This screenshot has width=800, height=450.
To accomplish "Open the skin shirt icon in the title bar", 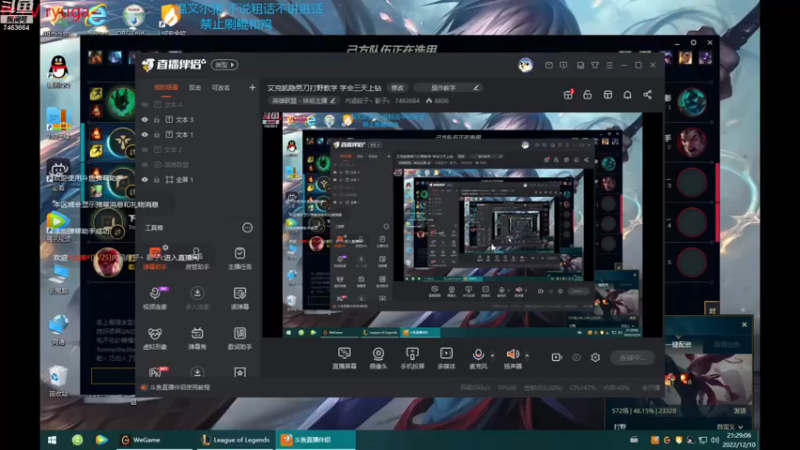I will (595, 65).
